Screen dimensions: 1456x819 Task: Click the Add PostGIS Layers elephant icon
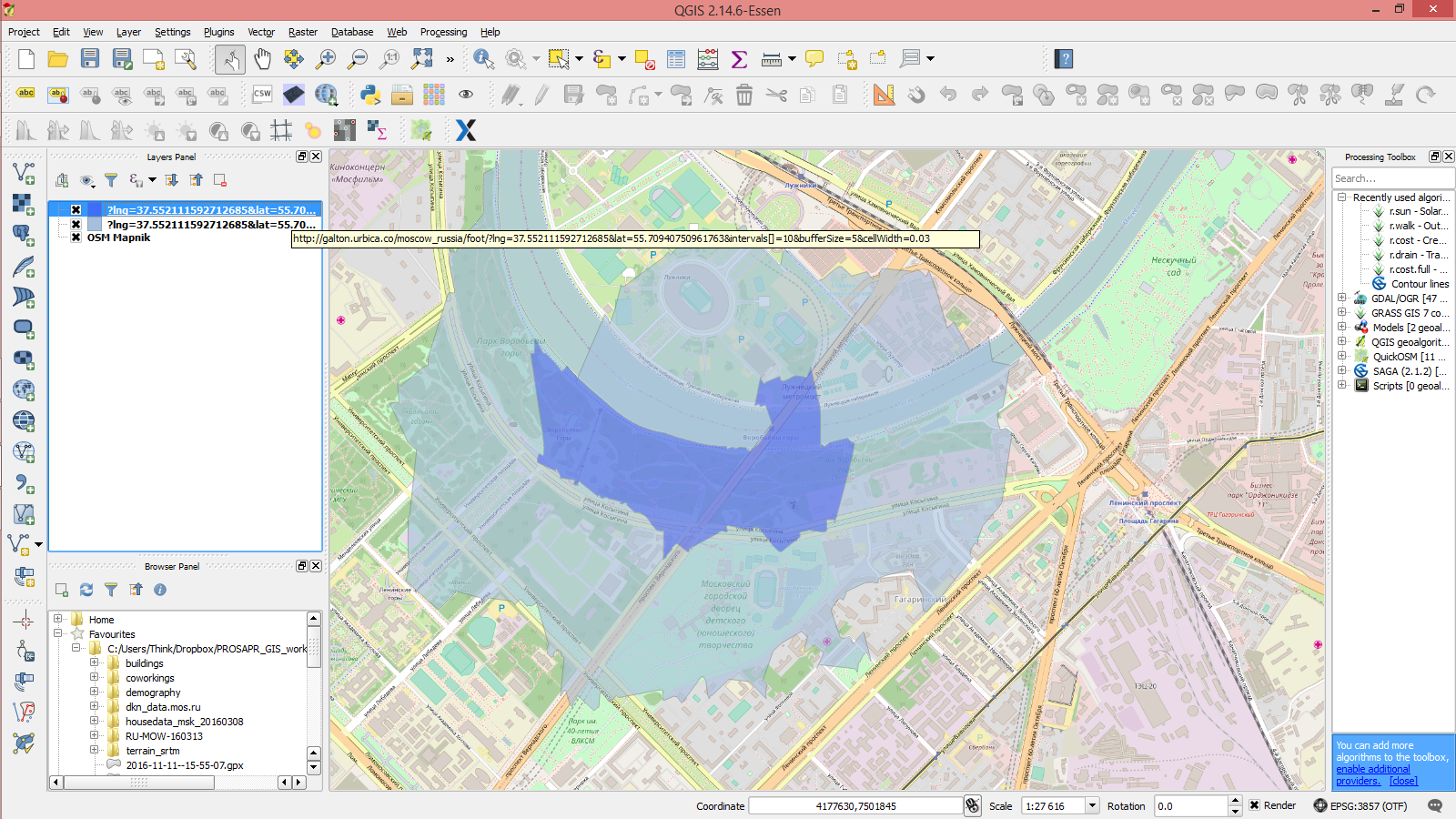(24, 235)
